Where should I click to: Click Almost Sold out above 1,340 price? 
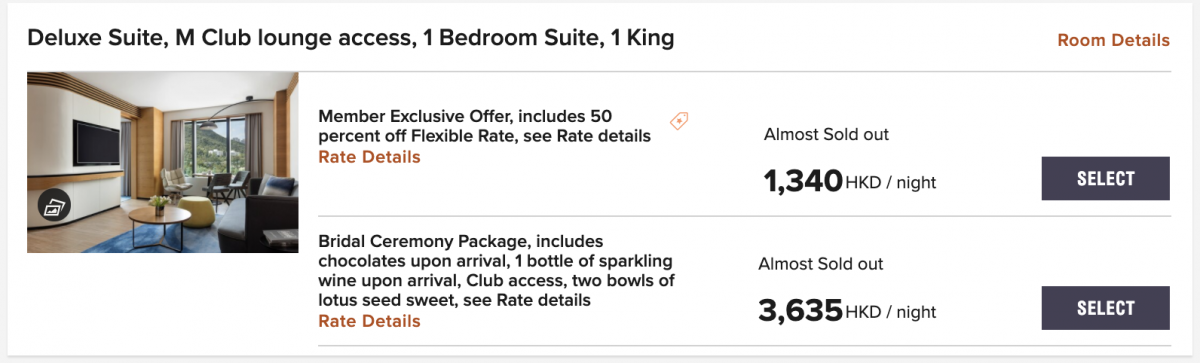coord(826,134)
